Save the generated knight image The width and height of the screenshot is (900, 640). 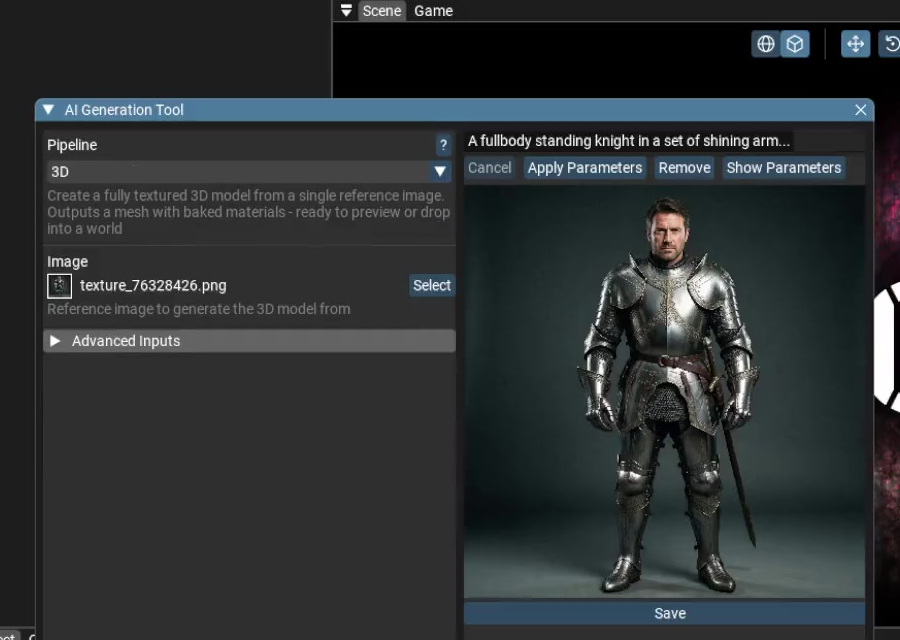664,613
